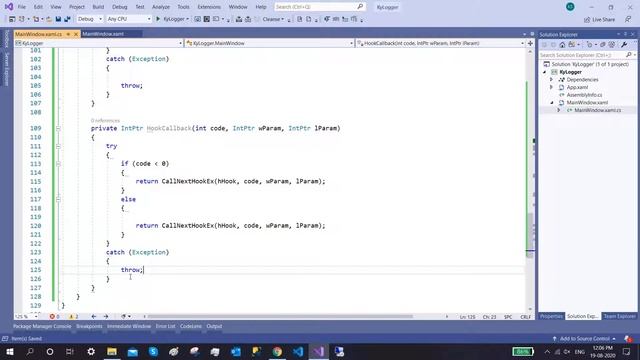The width and height of the screenshot is (640, 360).
Task: Open the Any CPU platform dropdown
Action: point(129,19)
